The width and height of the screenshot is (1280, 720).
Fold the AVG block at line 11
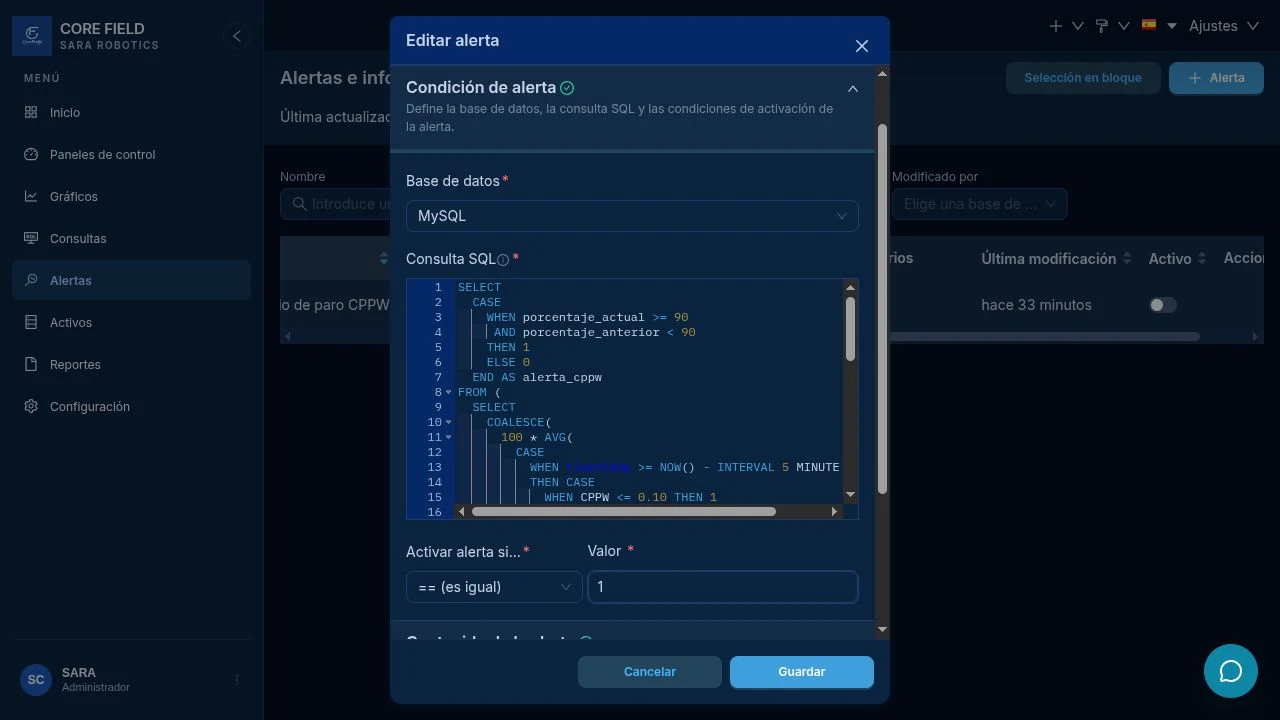449,437
